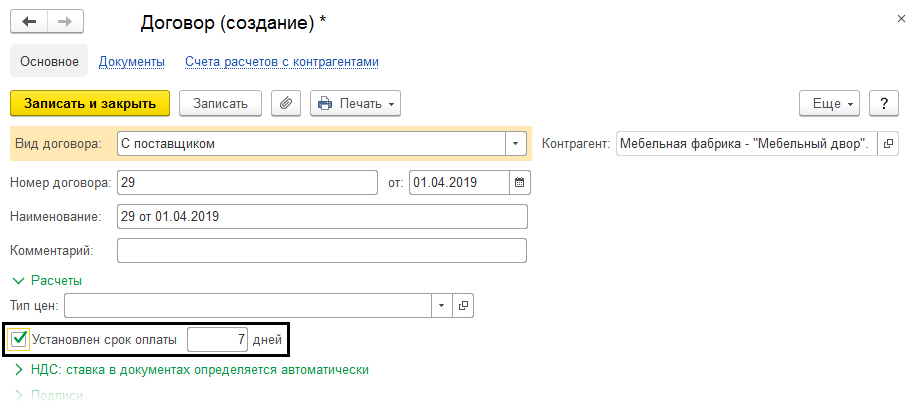Click the forward navigation arrow

coord(65,21)
